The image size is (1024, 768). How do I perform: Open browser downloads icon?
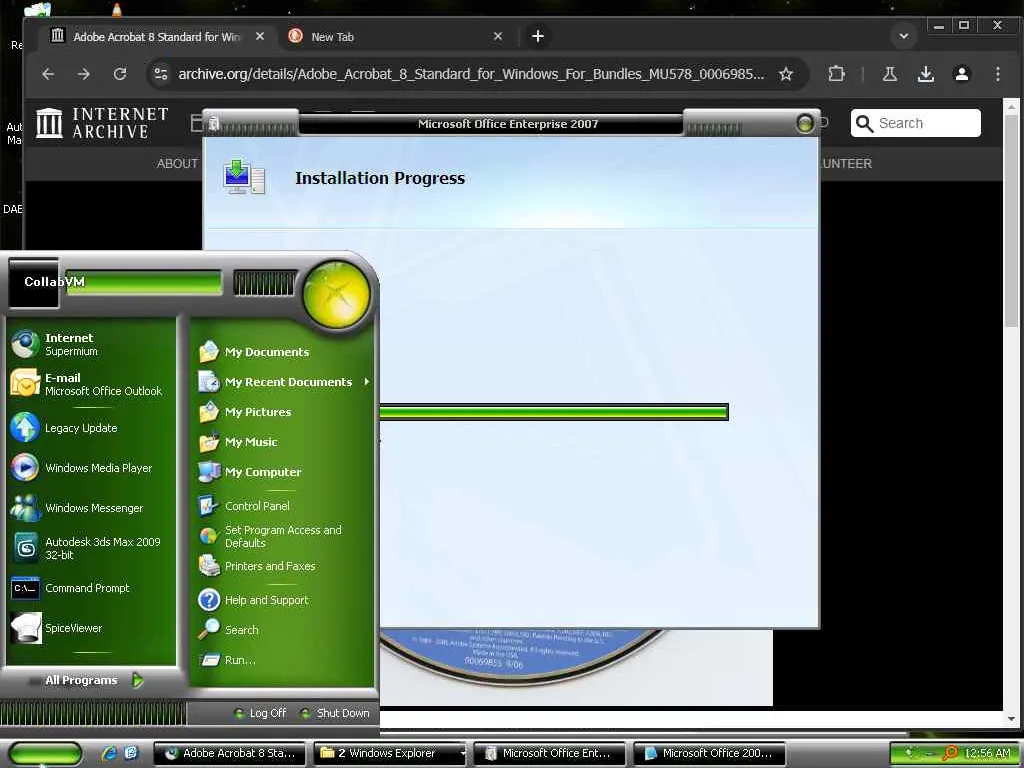click(x=925, y=74)
